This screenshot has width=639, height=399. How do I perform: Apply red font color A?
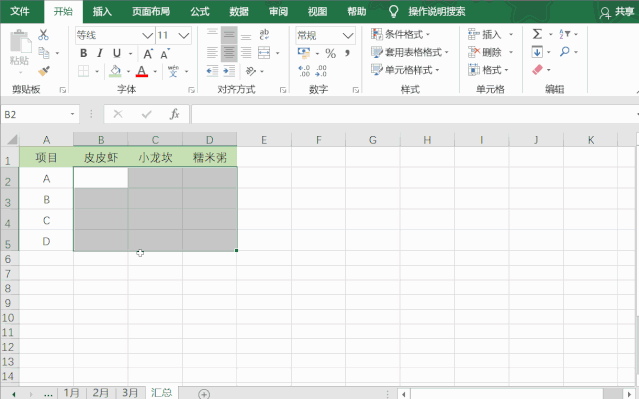[x=142, y=71]
